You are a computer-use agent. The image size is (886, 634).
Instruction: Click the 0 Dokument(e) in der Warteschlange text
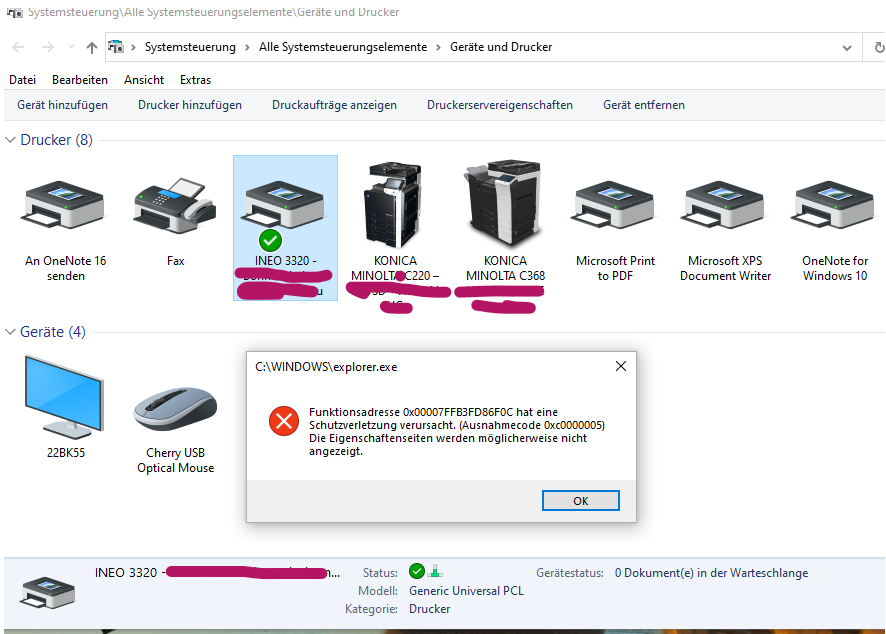tap(711, 572)
